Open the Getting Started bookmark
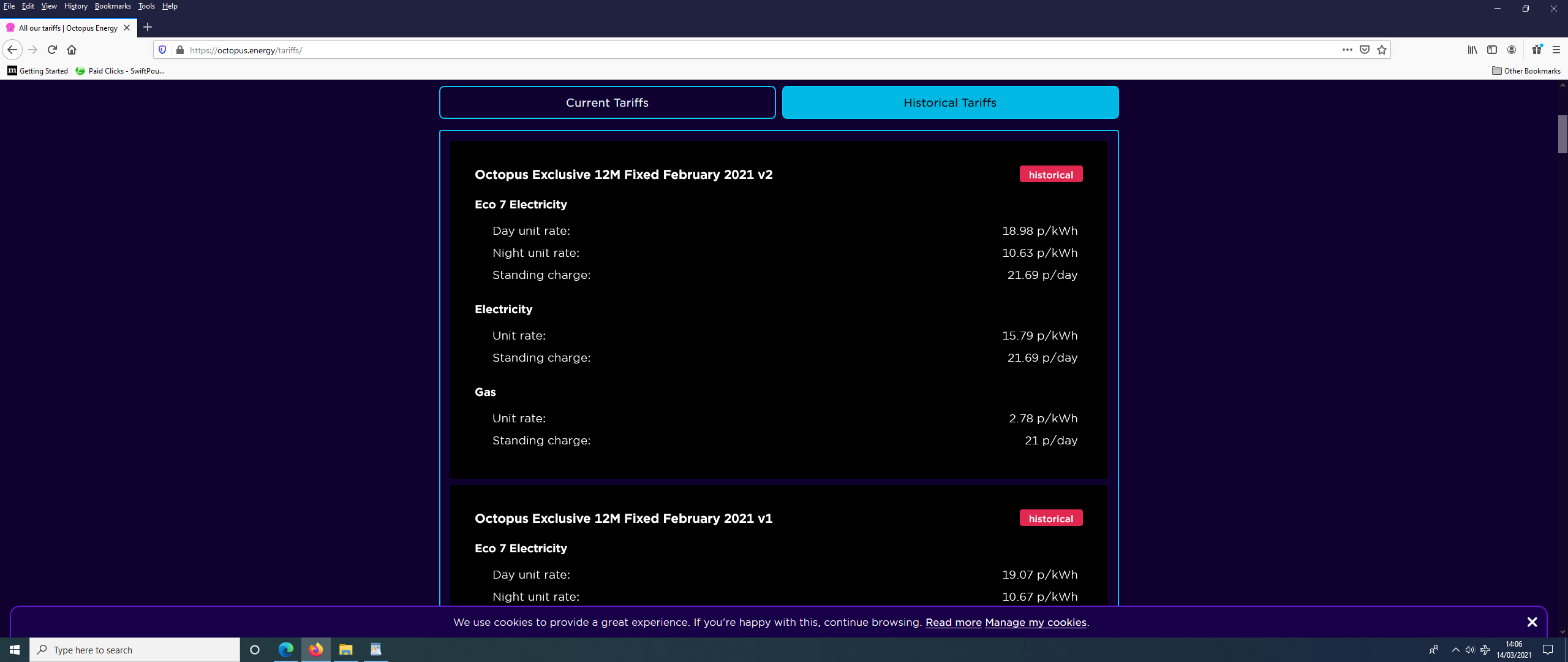Screen dimensions: 1568x662 [x=38, y=70]
